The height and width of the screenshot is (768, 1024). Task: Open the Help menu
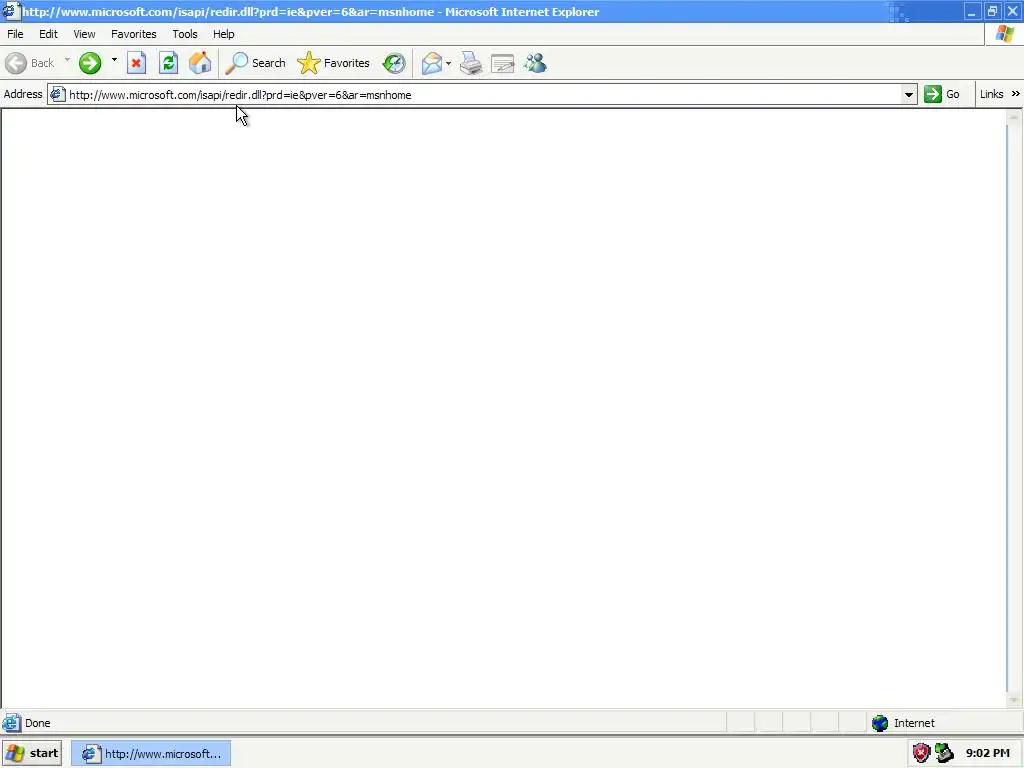coord(223,34)
